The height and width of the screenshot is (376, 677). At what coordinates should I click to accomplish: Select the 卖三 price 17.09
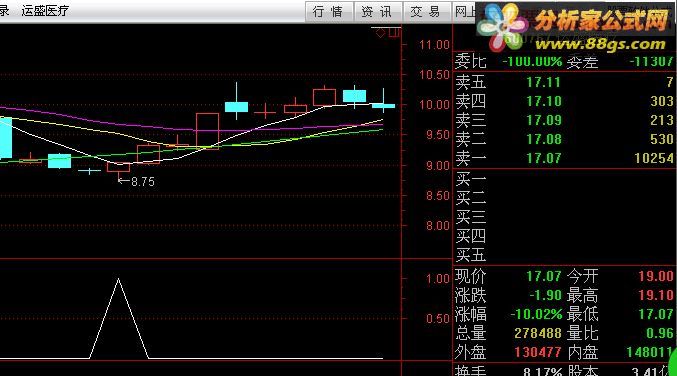click(x=544, y=120)
